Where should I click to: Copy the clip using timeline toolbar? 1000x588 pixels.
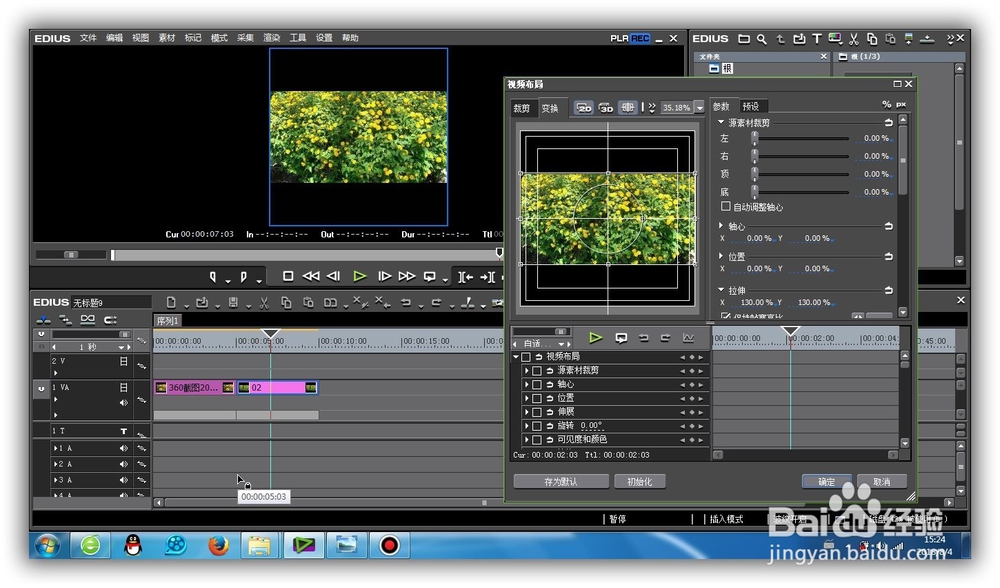(x=286, y=303)
